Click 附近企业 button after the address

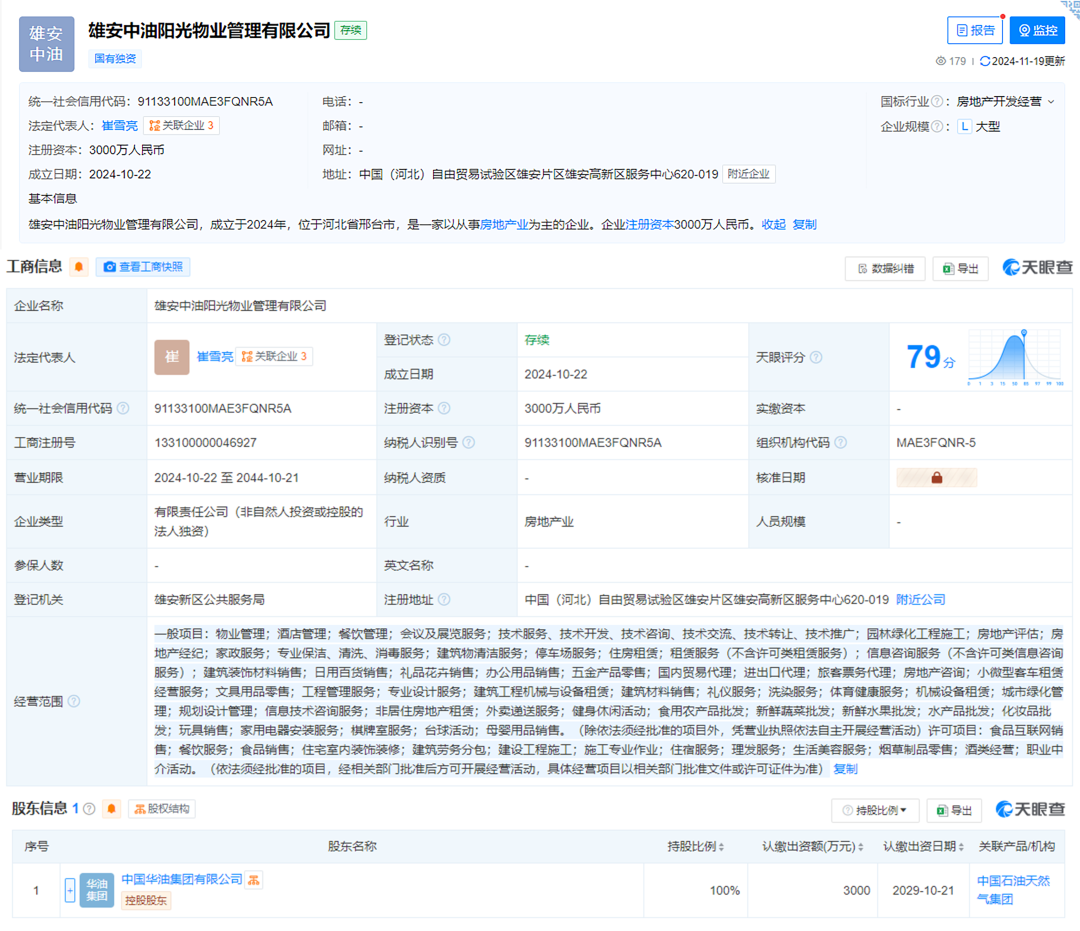click(x=749, y=174)
